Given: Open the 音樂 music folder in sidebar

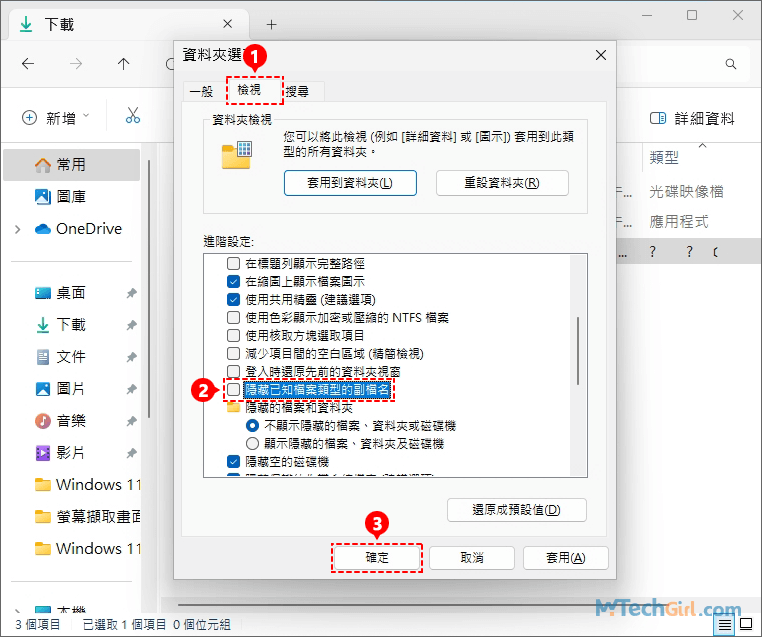Looking at the screenshot, I should pyautogui.click(x=71, y=421).
